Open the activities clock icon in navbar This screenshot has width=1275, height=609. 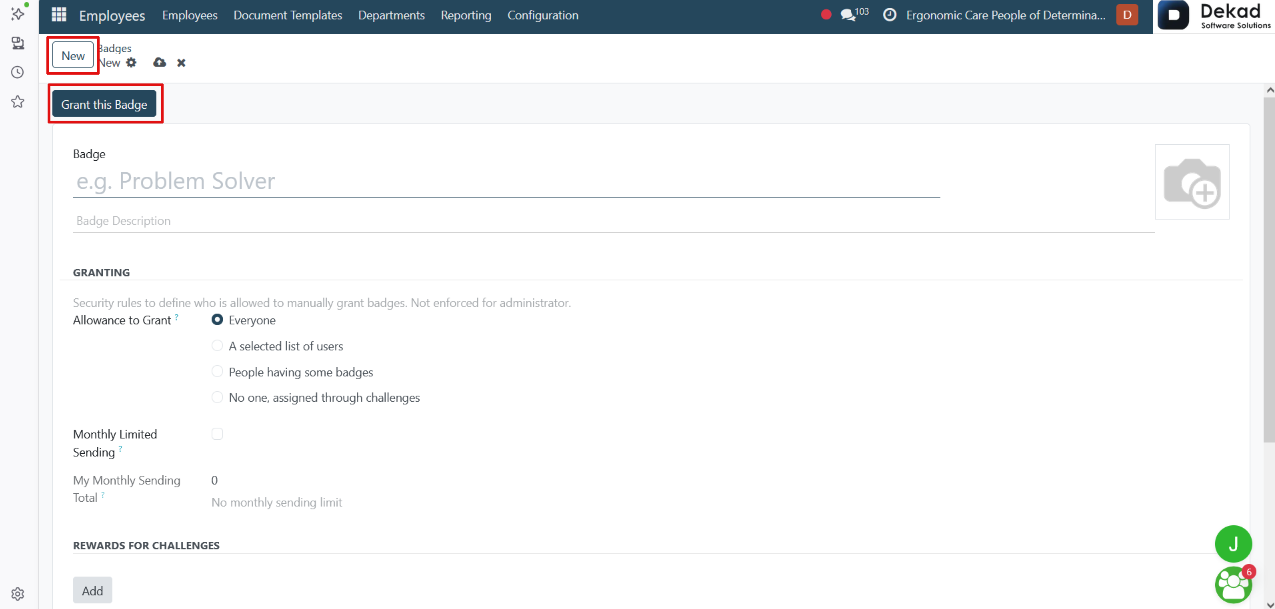click(889, 15)
